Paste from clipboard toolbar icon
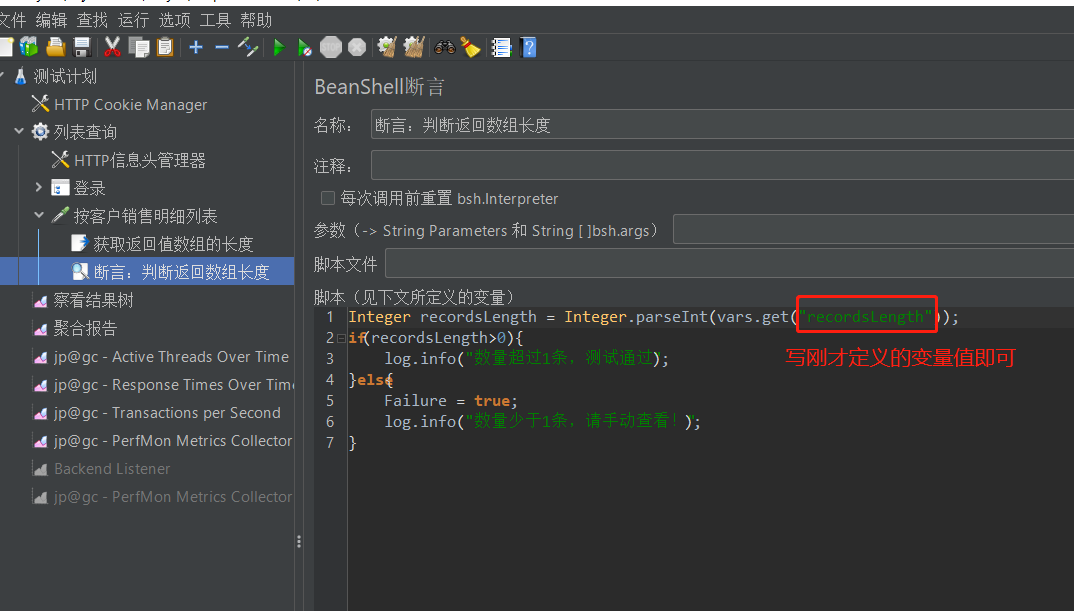The image size is (1074, 611). [x=165, y=47]
